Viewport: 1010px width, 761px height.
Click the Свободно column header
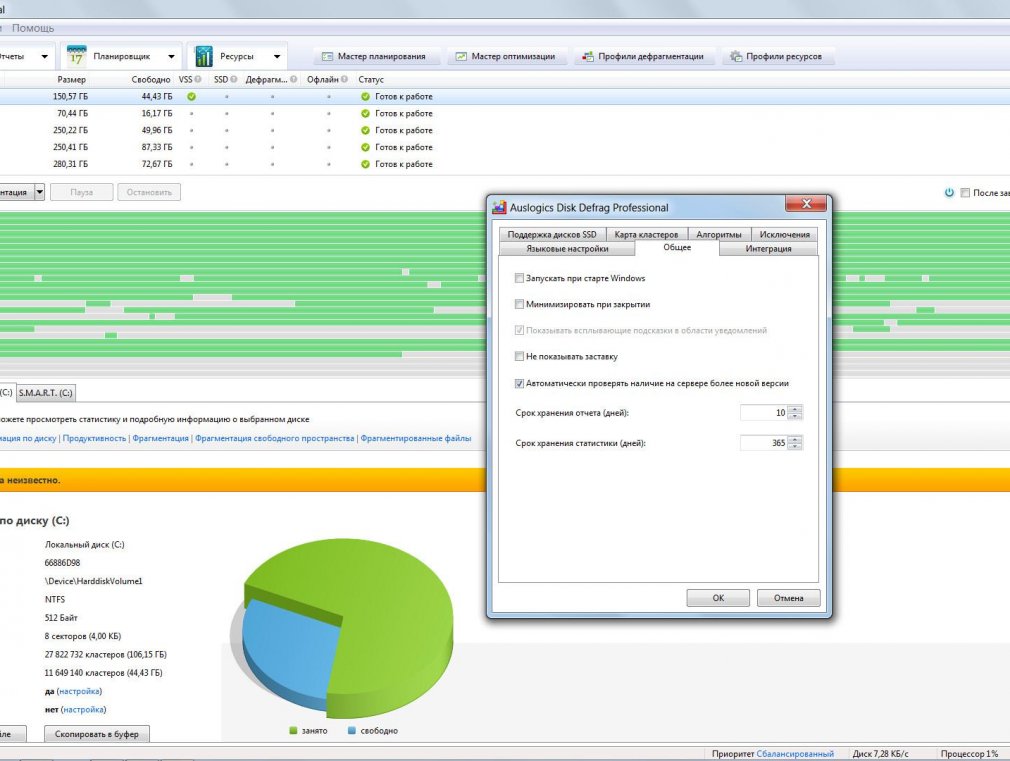(151, 79)
